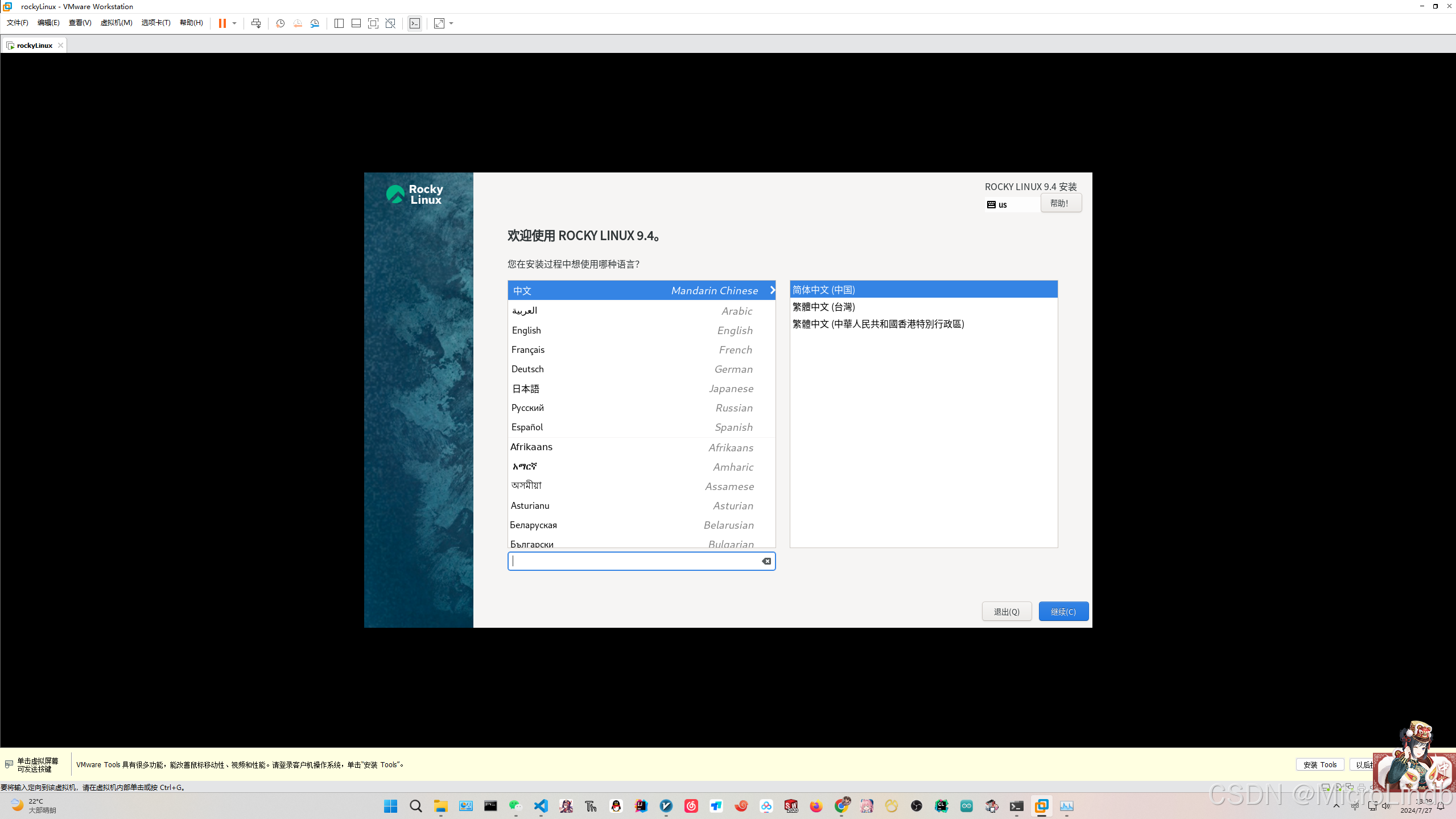Click the volume speaker tray icon
Viewport: 1456px width, 819px height.
pyautogui.click(x=1385, y=806)
